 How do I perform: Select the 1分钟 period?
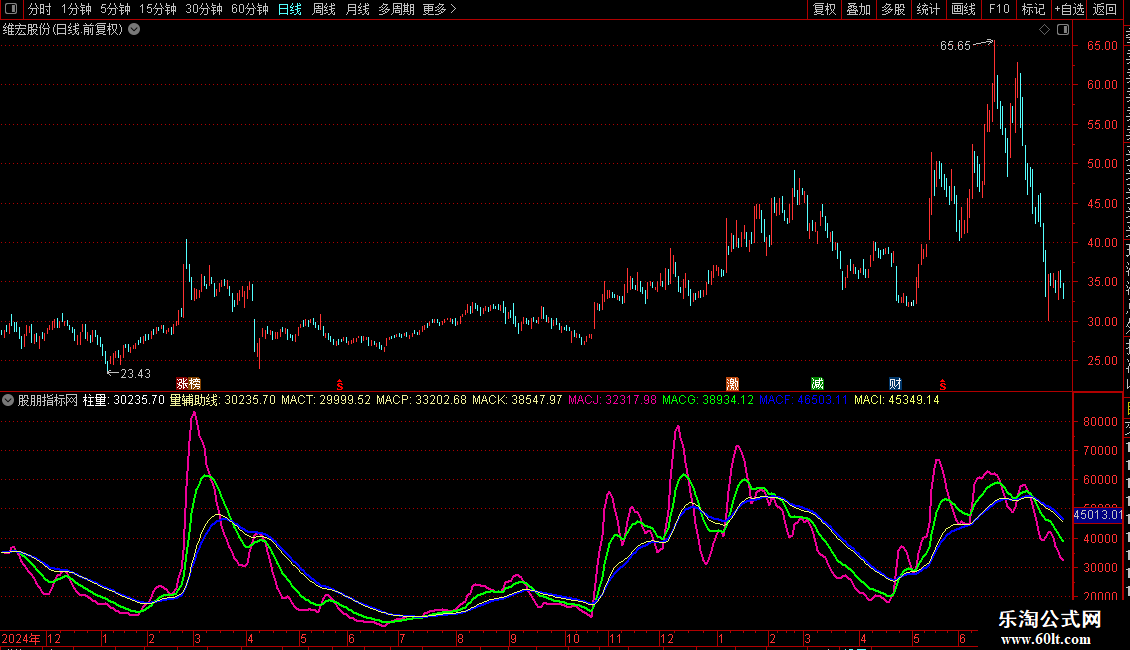pyautogui.click(x=76, y=9)
